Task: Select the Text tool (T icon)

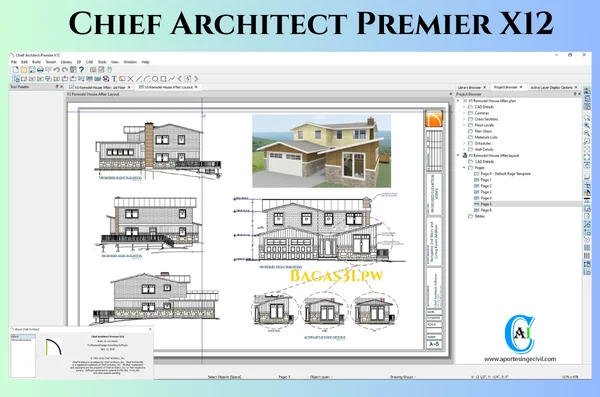Action: click(x=114, y=79)
